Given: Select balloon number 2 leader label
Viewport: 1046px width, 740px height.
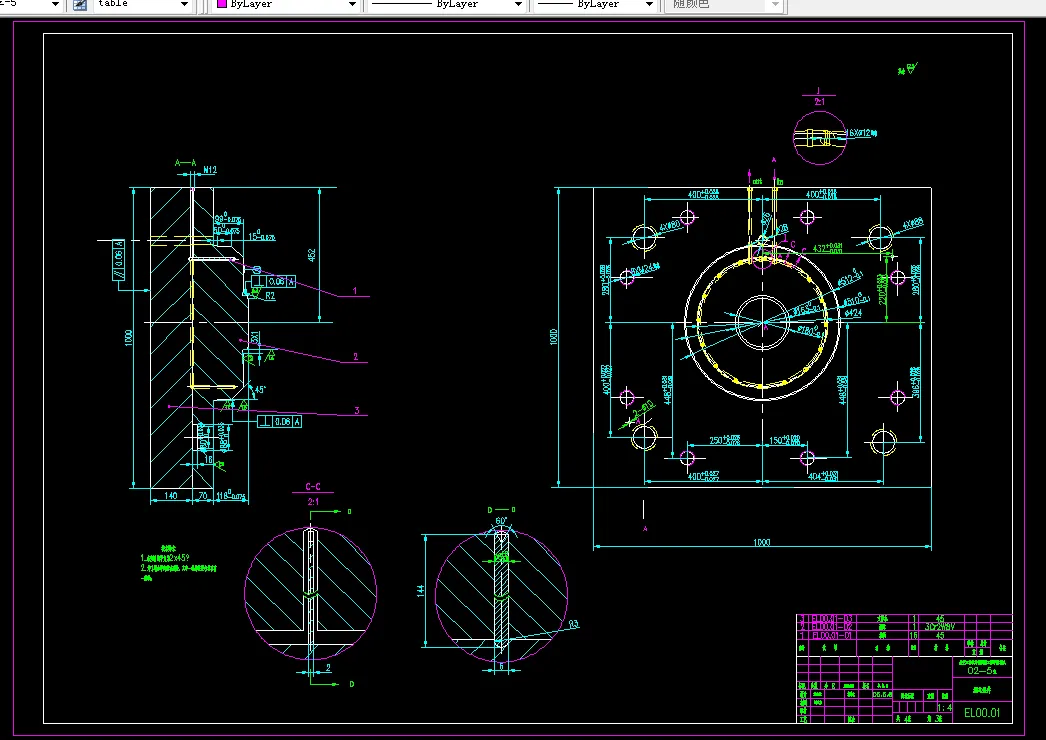Looking at the screenshot, I should point(356,357).
